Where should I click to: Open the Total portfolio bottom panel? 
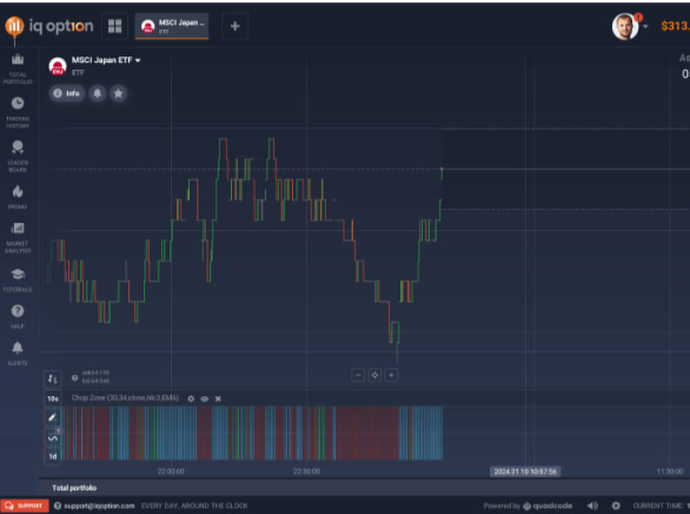pyautogui.click(x=74, y=488)
